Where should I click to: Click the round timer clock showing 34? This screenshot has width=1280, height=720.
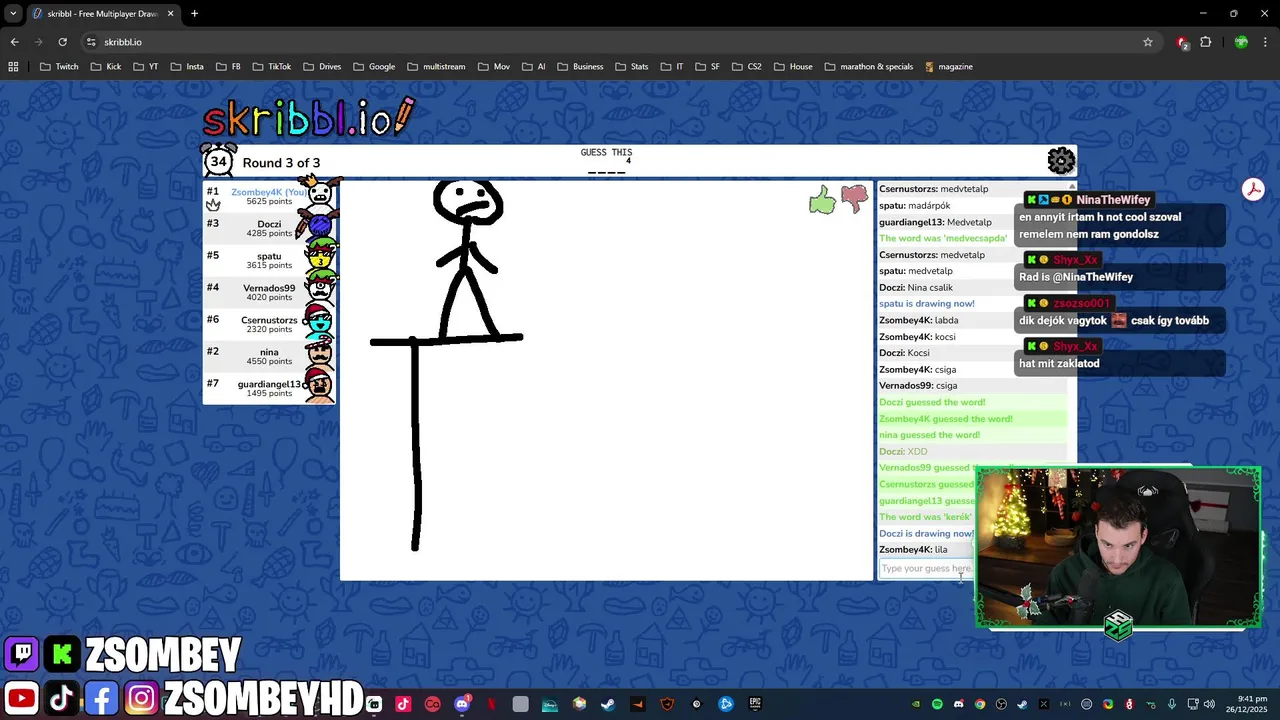tap(219, 160)
